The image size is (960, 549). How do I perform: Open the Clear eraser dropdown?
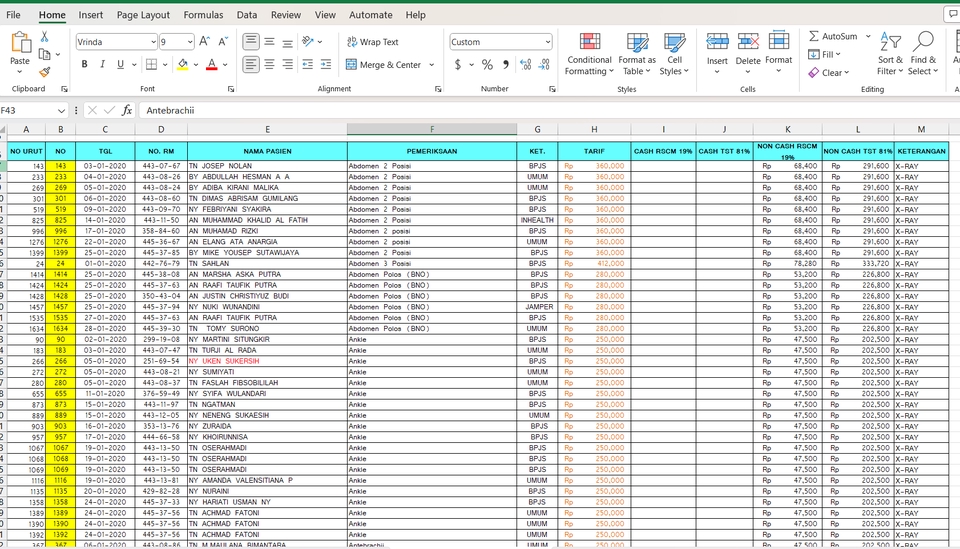click(829, 73)
